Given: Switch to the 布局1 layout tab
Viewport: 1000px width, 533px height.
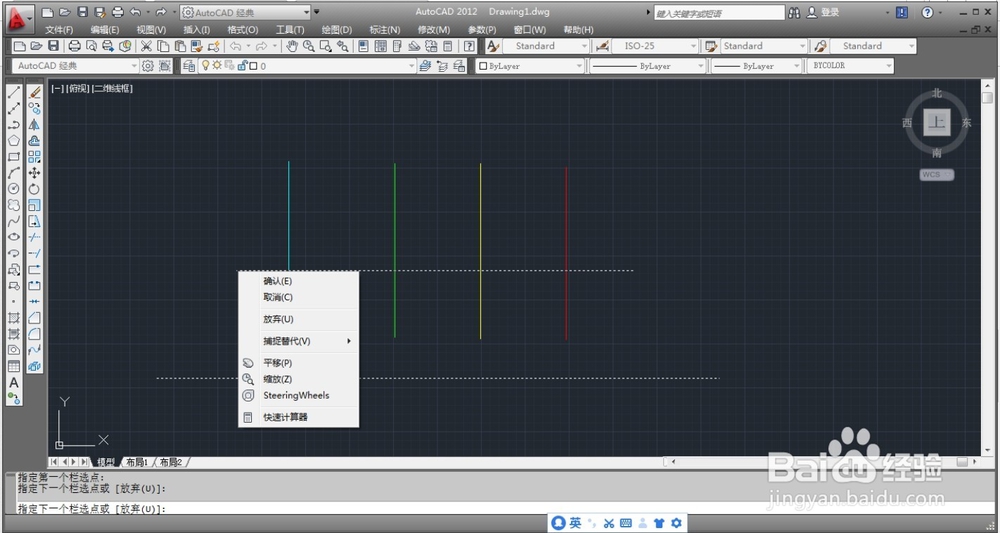Looking at the screenshot, I should pos(137,462).
